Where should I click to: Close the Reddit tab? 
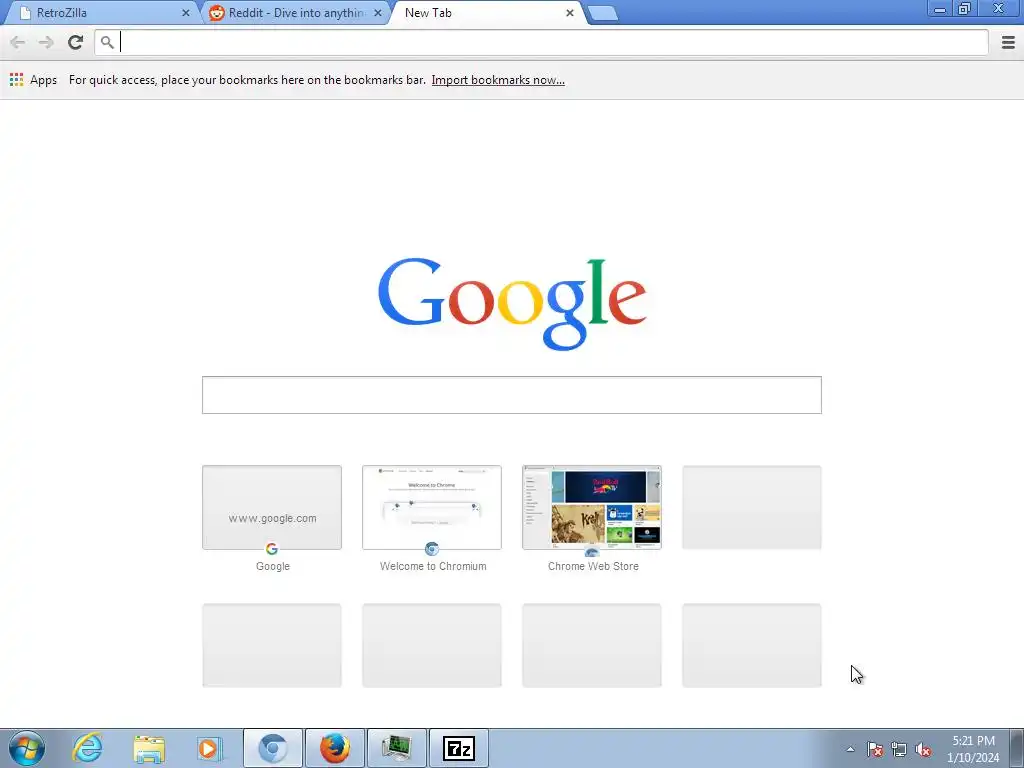pyautogui.click(x=377, y=12)
